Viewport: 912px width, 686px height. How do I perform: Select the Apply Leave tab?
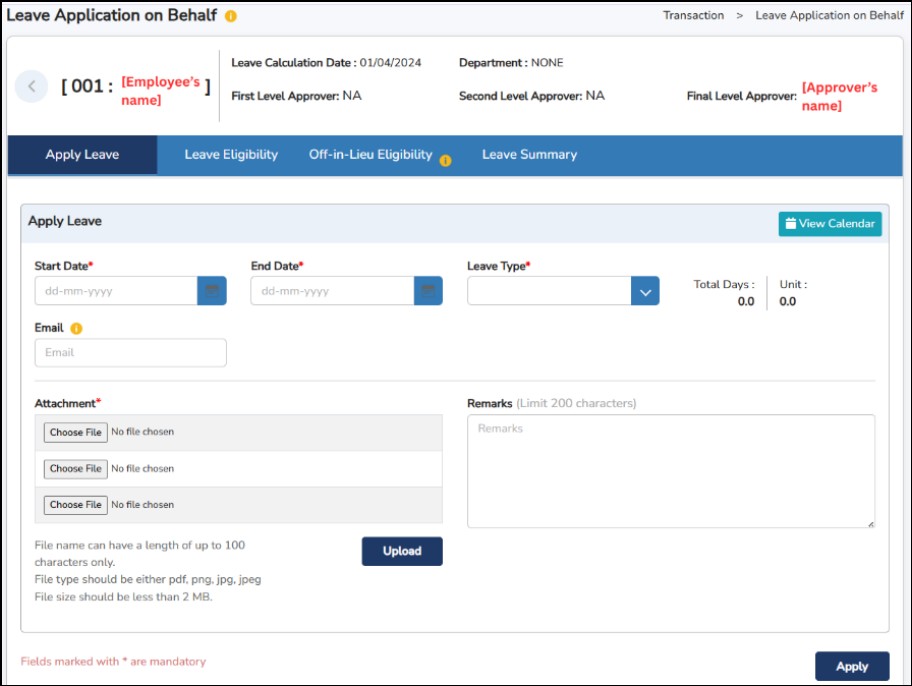[x=82, y=155]
